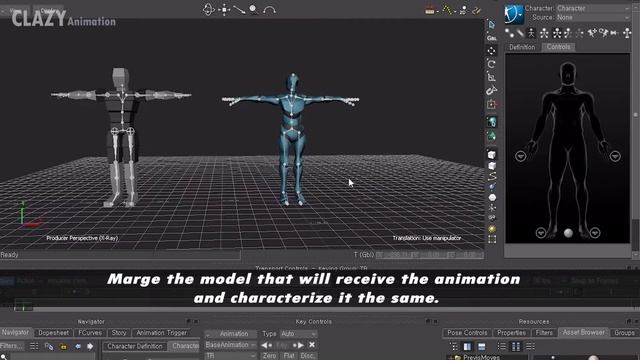This screenshot has width=640, height=360.
Task: Select the Character Definition tab
Action: tap(135, 346)
